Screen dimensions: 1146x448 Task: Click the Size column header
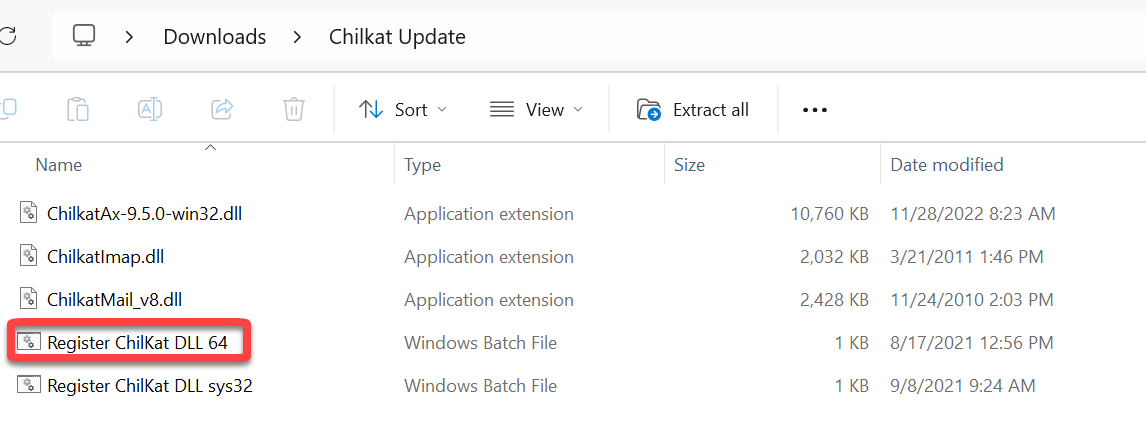pyautogui.click(x=689, y=165)
